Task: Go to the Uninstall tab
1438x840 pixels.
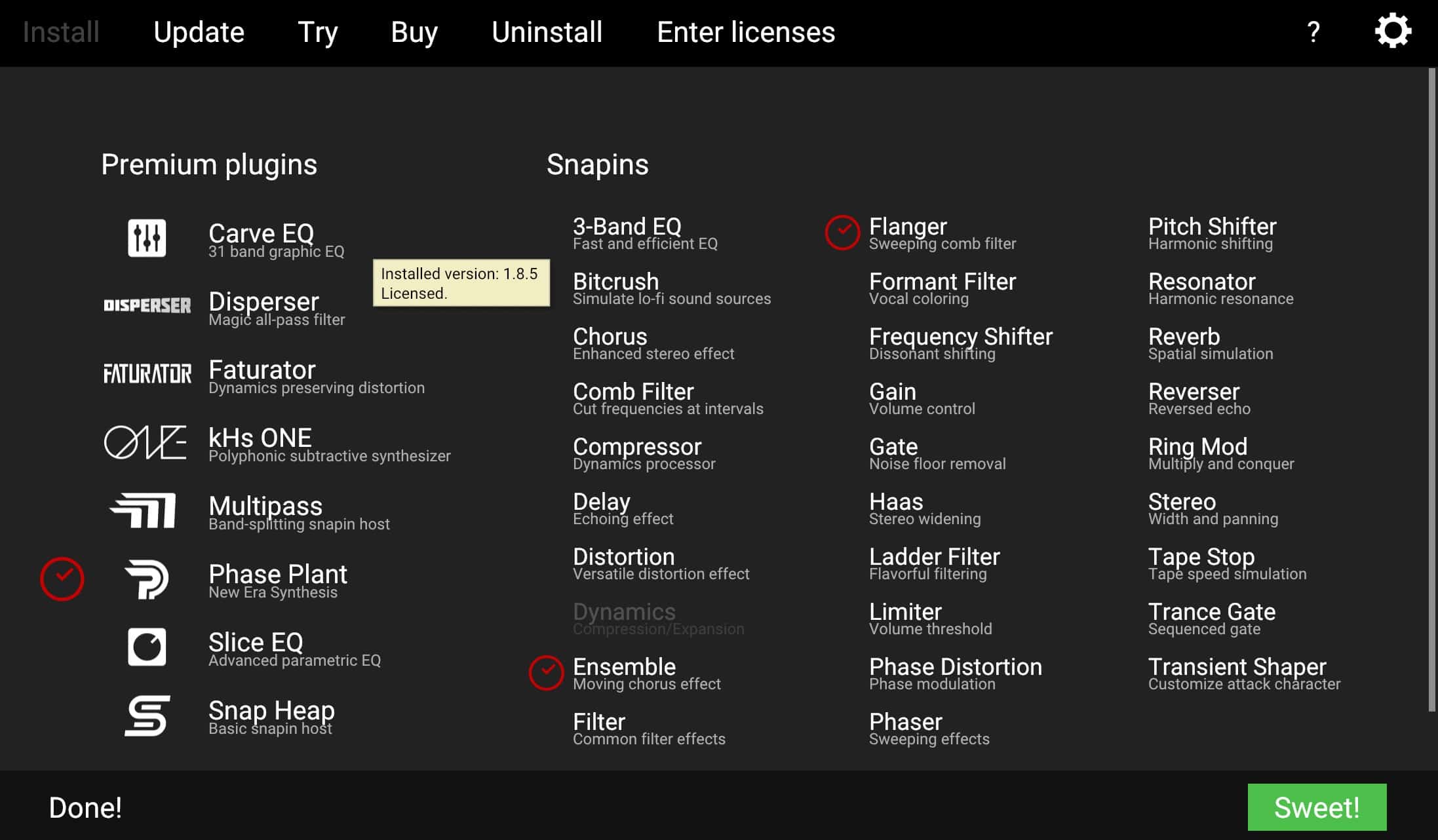Action: coord(547,32)
